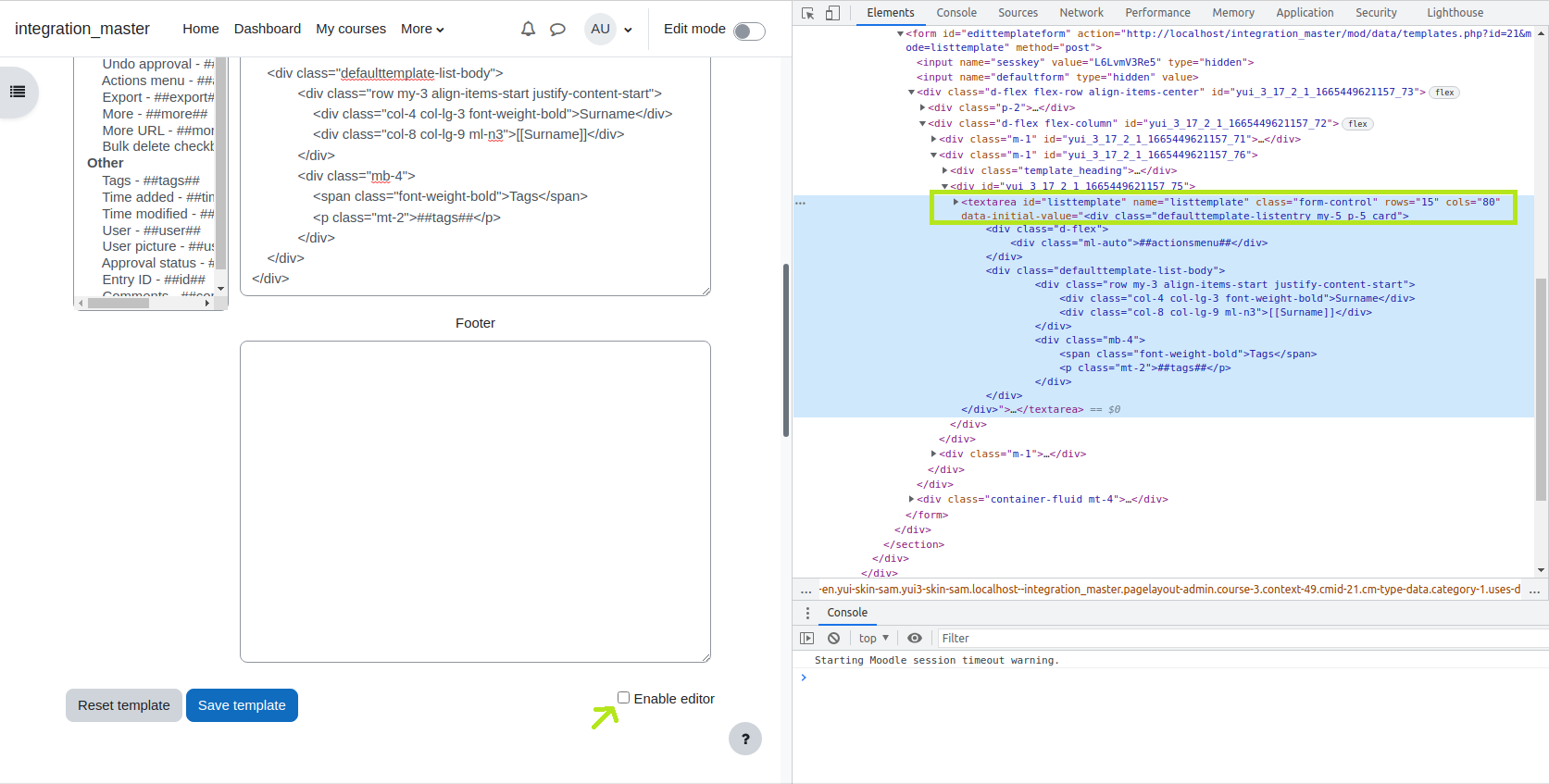
Task: Clear the console icon
Action: (x=834, y=639)
